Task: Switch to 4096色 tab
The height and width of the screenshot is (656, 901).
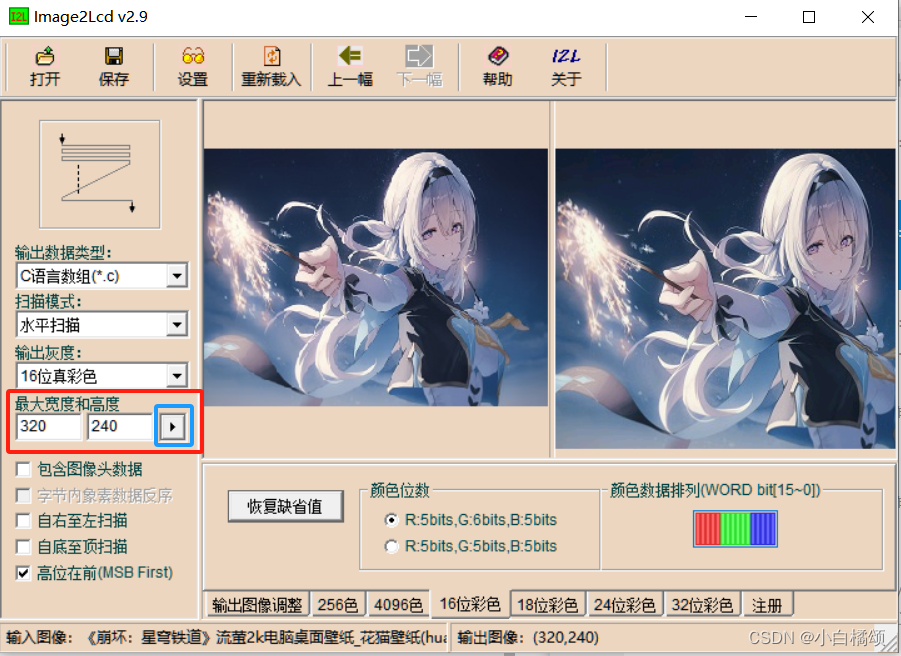Action: coord(398,605)
